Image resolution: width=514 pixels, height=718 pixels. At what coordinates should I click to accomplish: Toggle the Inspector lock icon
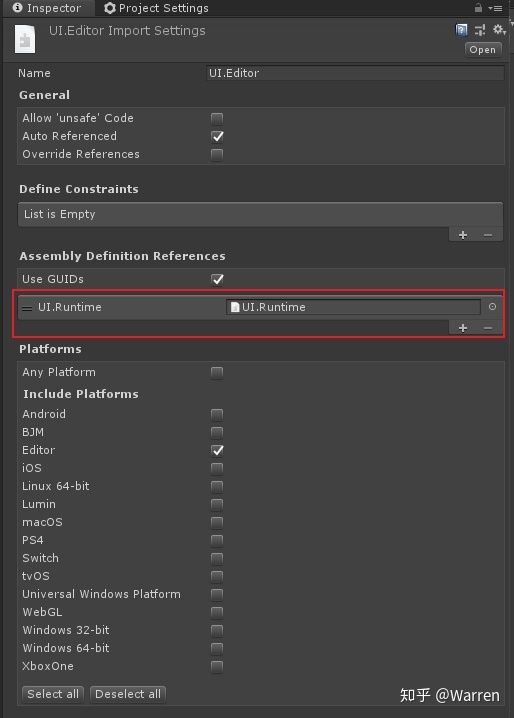pyautogui.click(x=478, y=8)
